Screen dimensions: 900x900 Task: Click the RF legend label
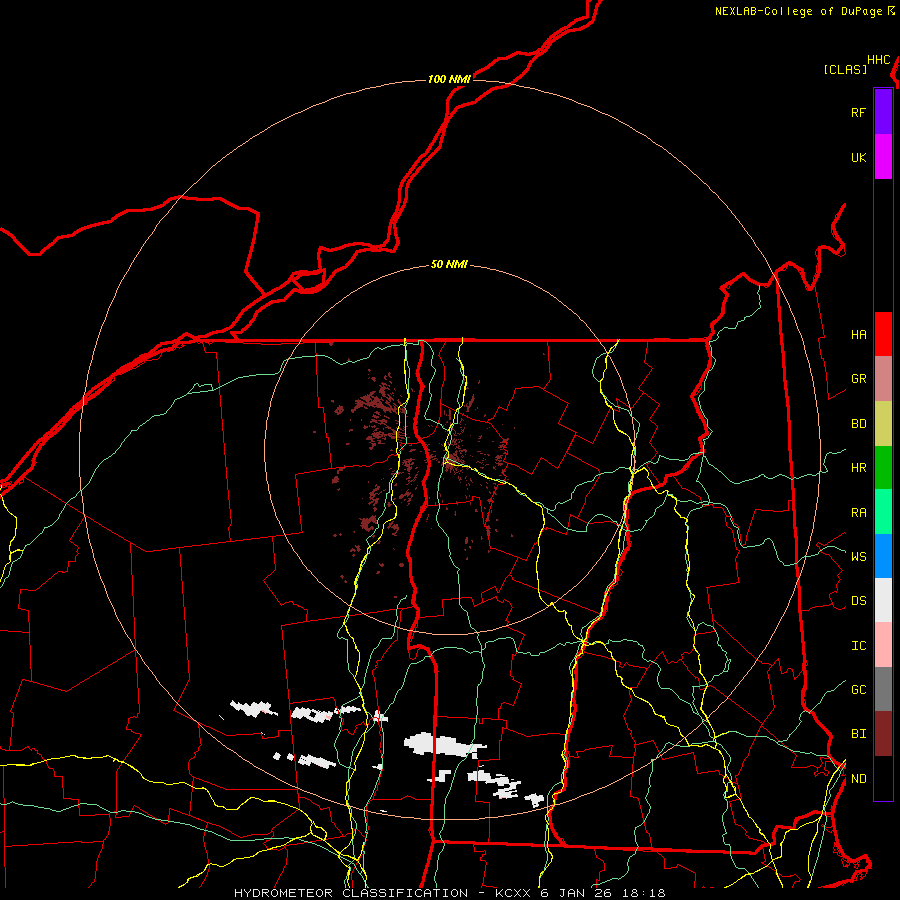pos(858,112)
